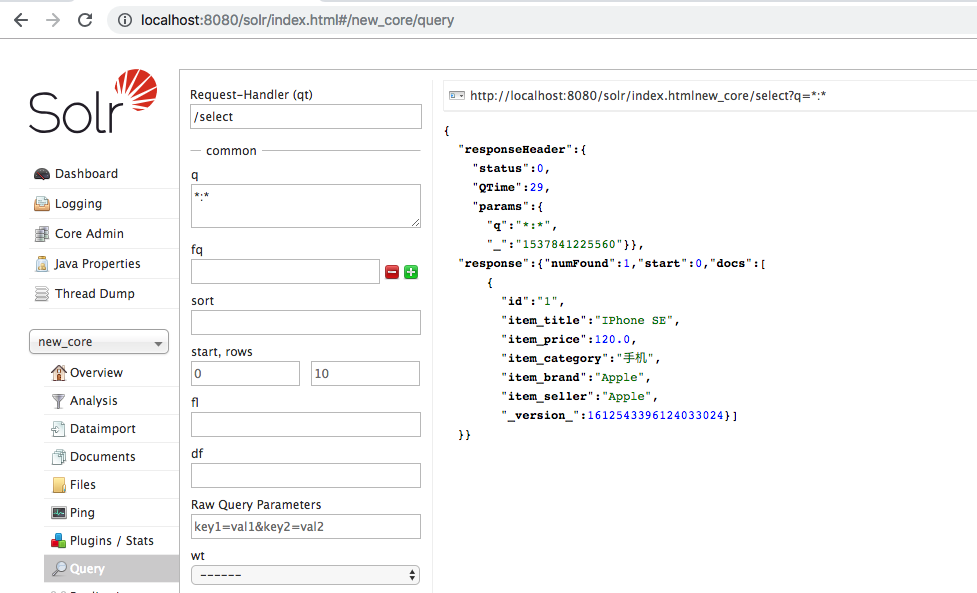Open Thread Dump
977x593 pixels.
coord(95,293)
